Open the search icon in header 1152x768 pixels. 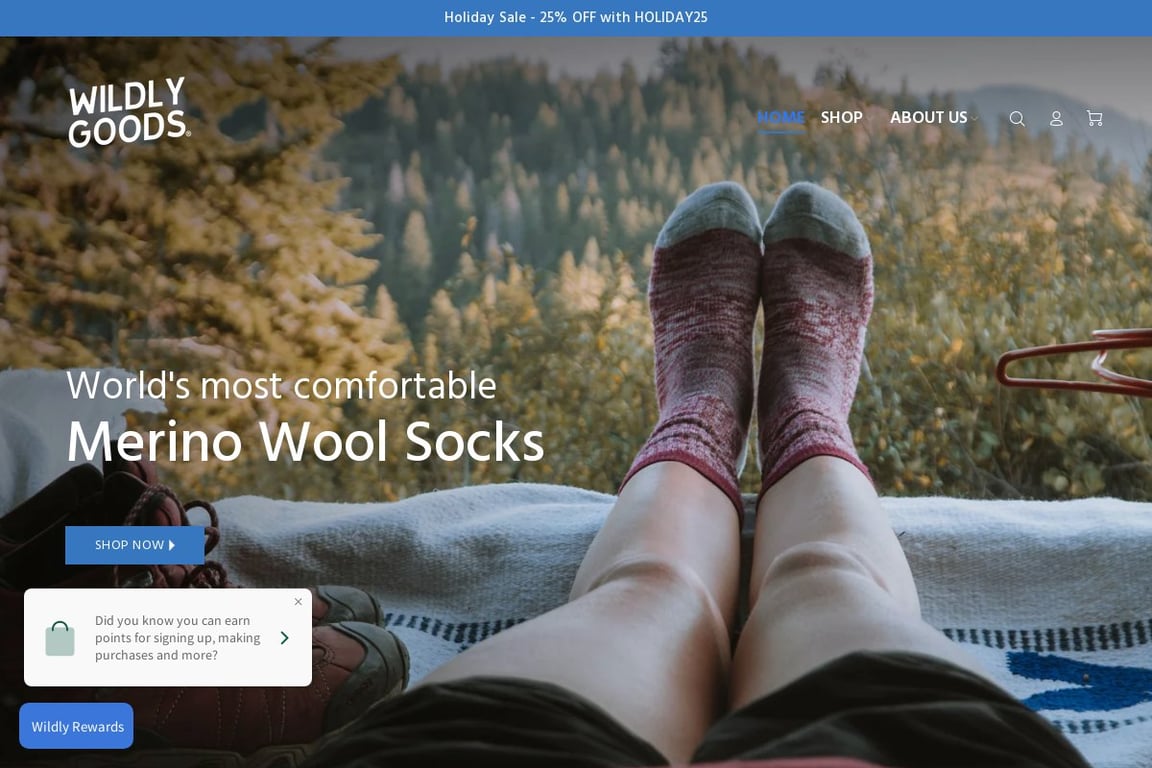click(1017, 118)
